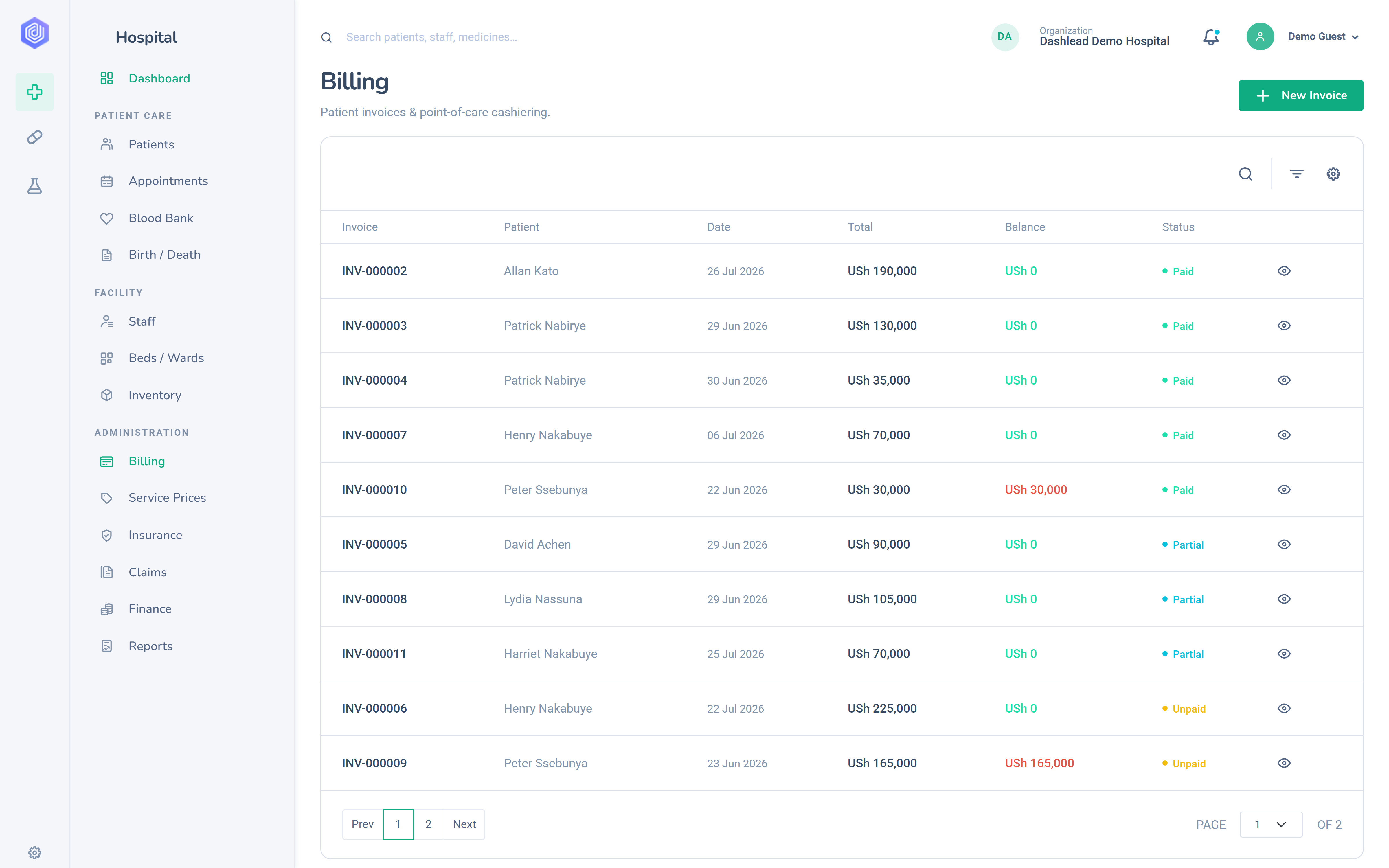1389x868 pixels.
Task: Click invoice number INV-000007
Action: pos(374,435)
